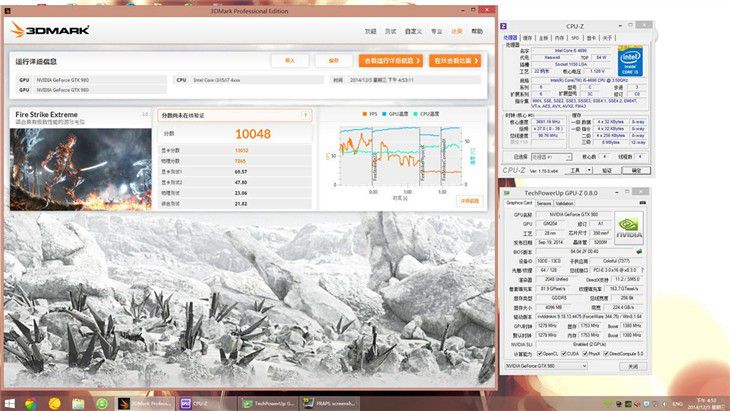Image resolution: width=730 pixels, height=411 pixels.
Task: Open the 关于 tab in CPU-Z
Action: [607, 38]
